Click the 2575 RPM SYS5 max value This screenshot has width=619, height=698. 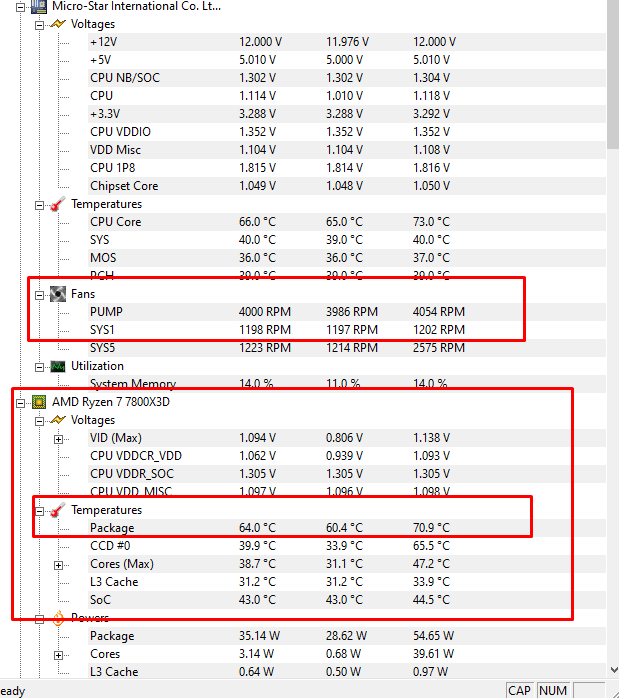(x=439, y=348)
